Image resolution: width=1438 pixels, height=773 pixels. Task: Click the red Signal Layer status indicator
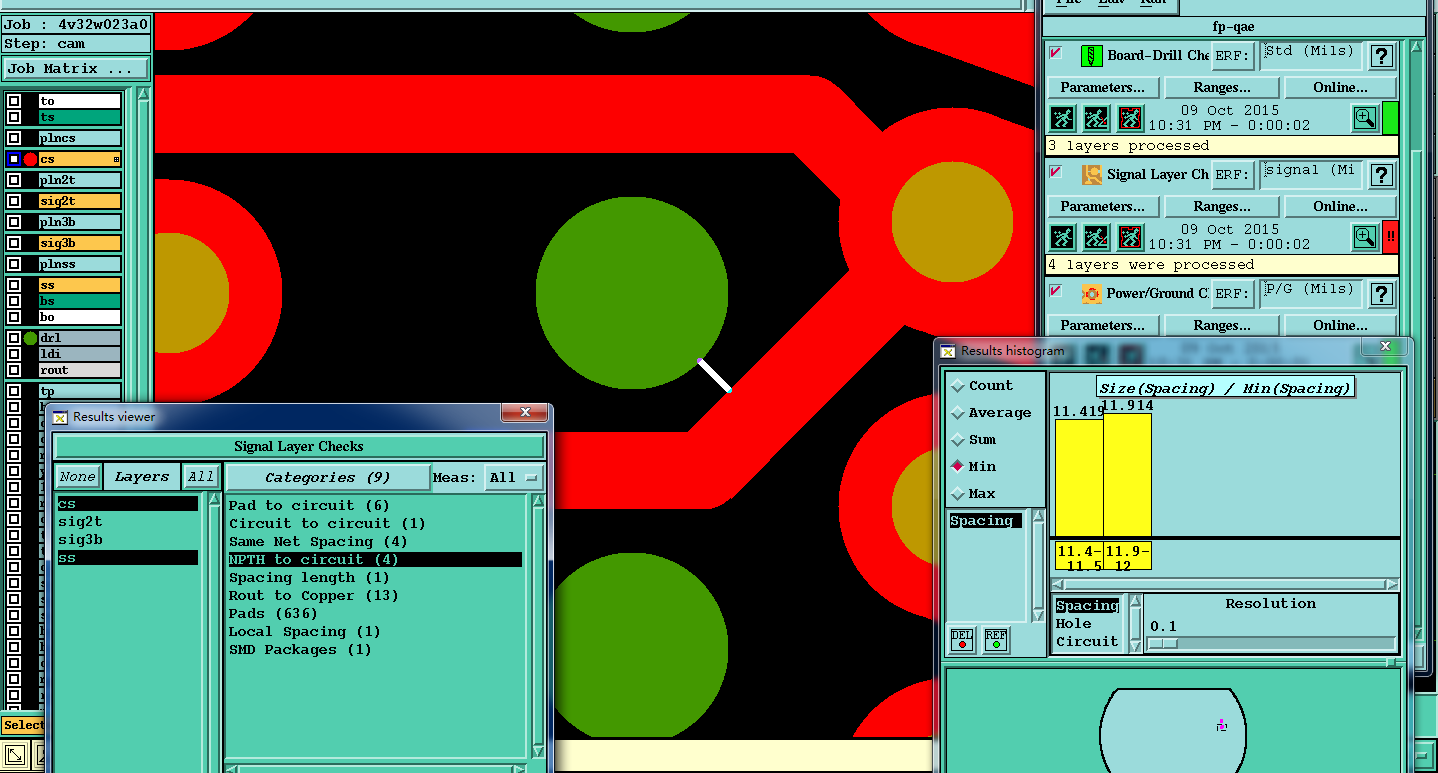[x=1390, y=237]
